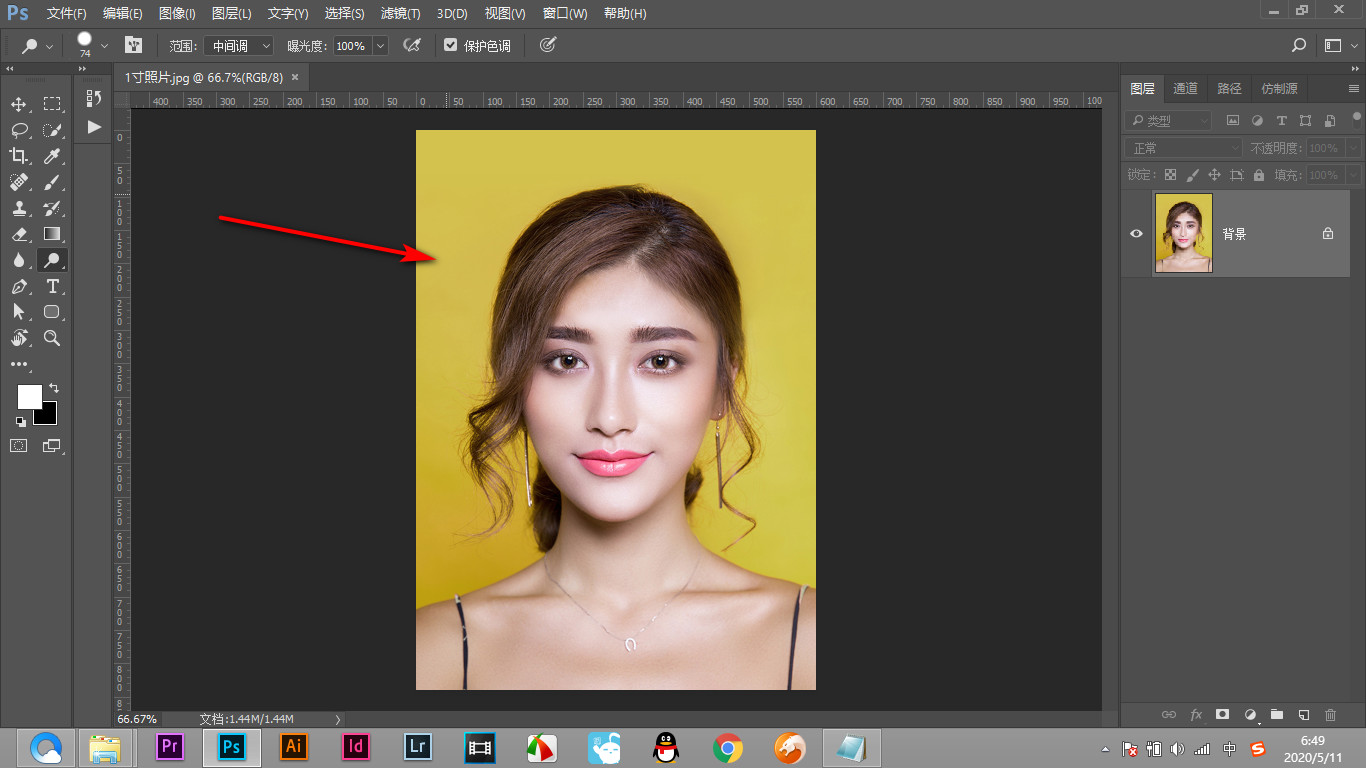Switch to the 通道 tab

click(1185, 89)
